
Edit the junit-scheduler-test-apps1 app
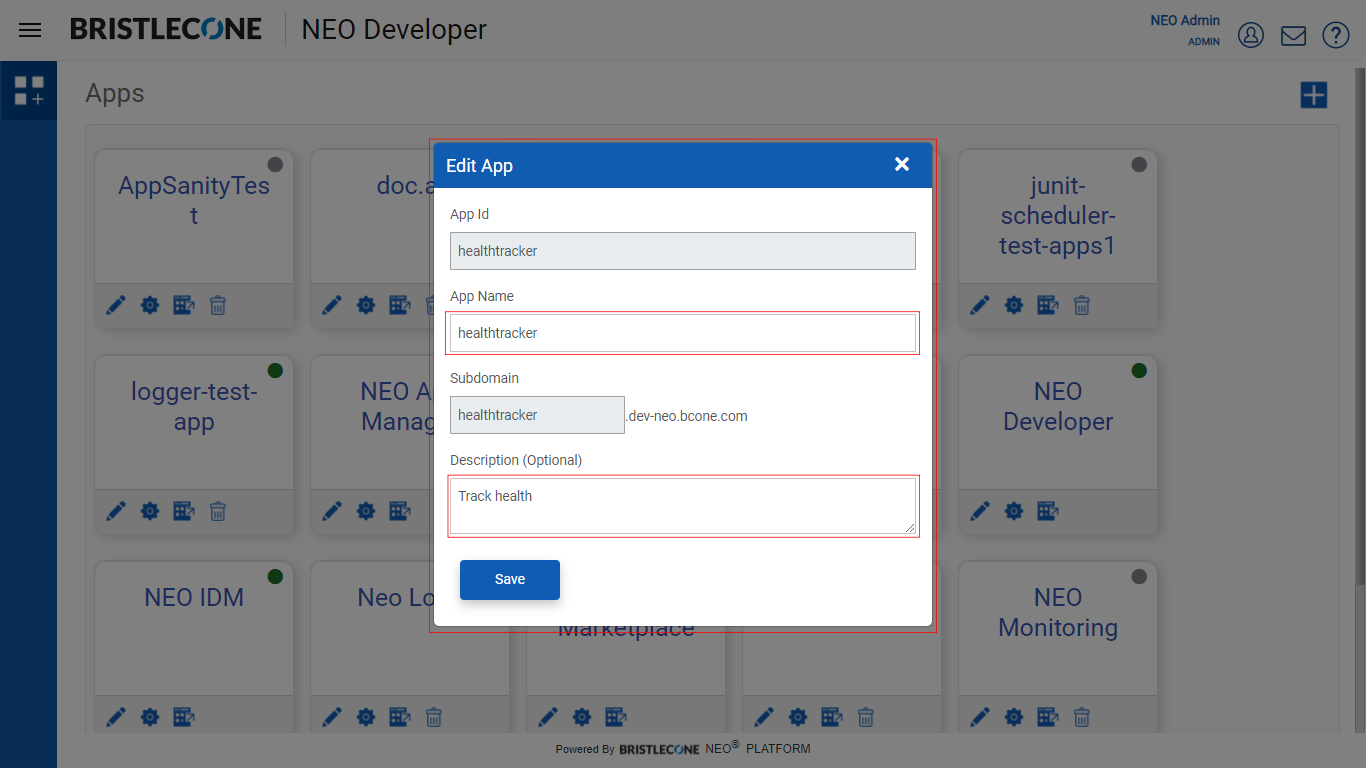pos(980,305)
